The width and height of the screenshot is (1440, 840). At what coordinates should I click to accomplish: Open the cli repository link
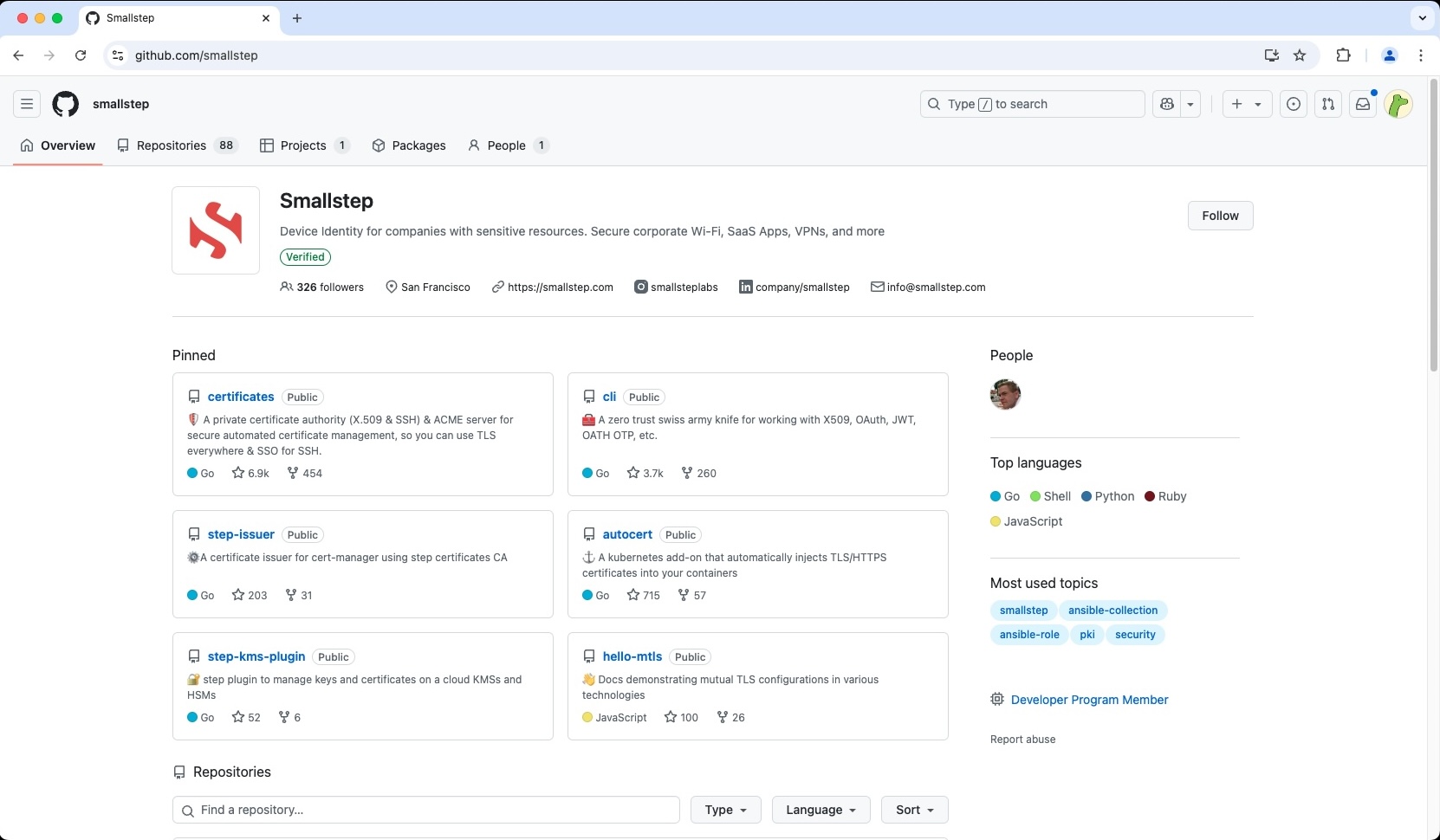(x=609, y=397)
